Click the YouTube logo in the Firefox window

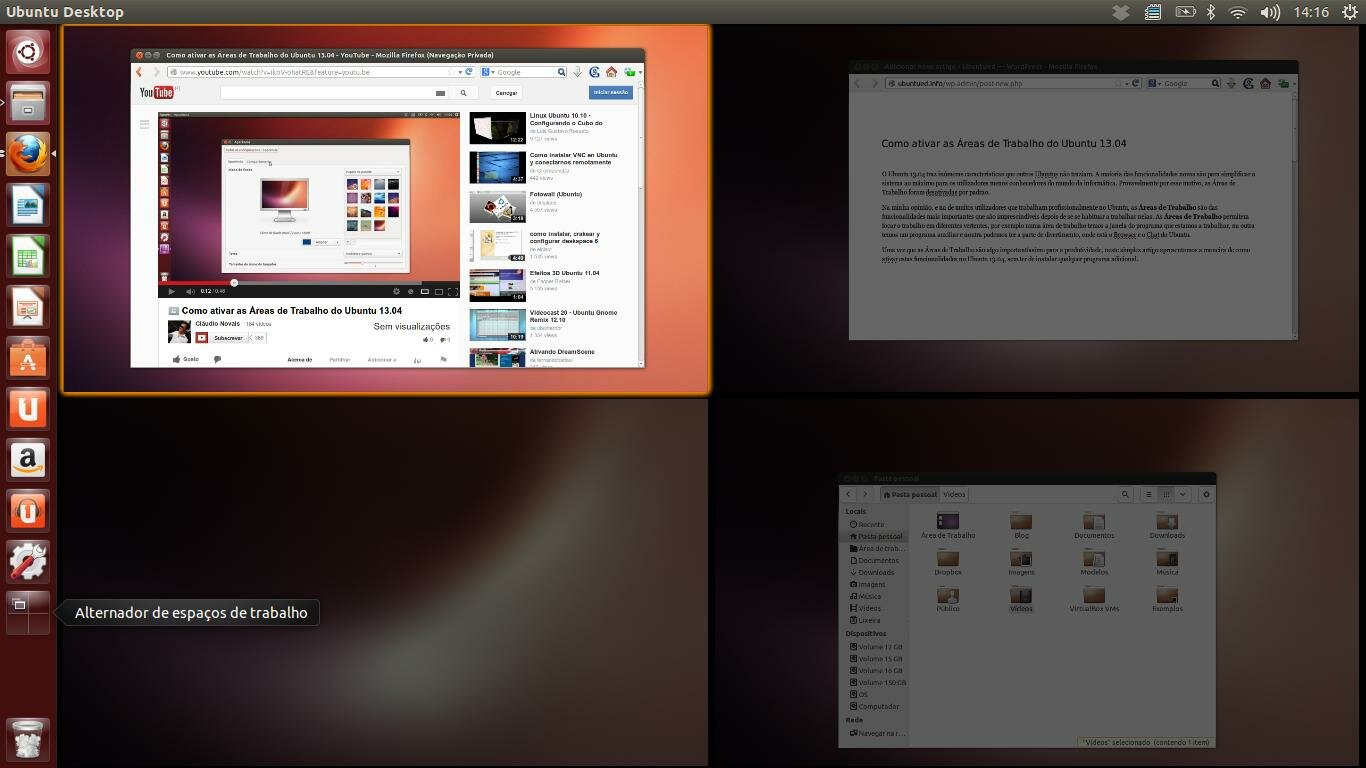[x=158, y=93]
